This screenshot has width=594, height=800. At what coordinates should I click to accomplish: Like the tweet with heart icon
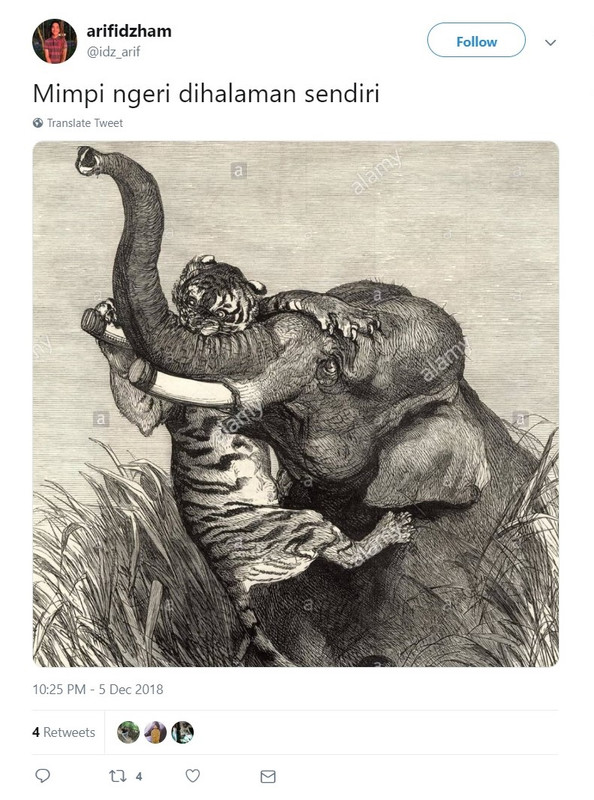coord(192,776)
